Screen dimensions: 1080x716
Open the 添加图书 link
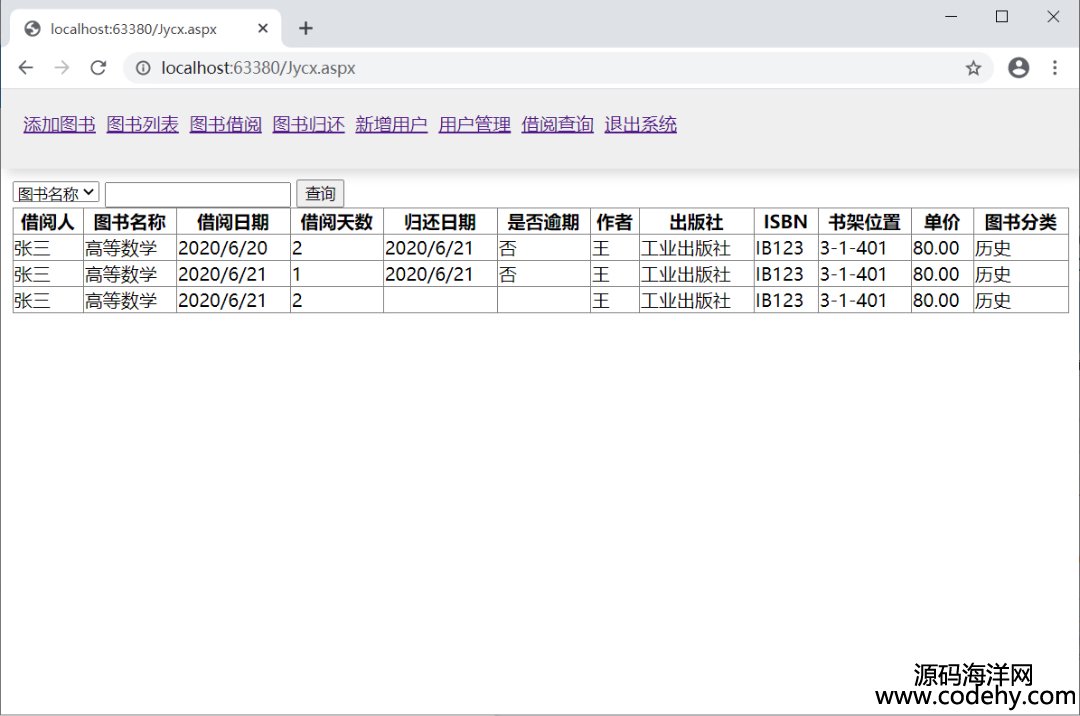point(59,125)
